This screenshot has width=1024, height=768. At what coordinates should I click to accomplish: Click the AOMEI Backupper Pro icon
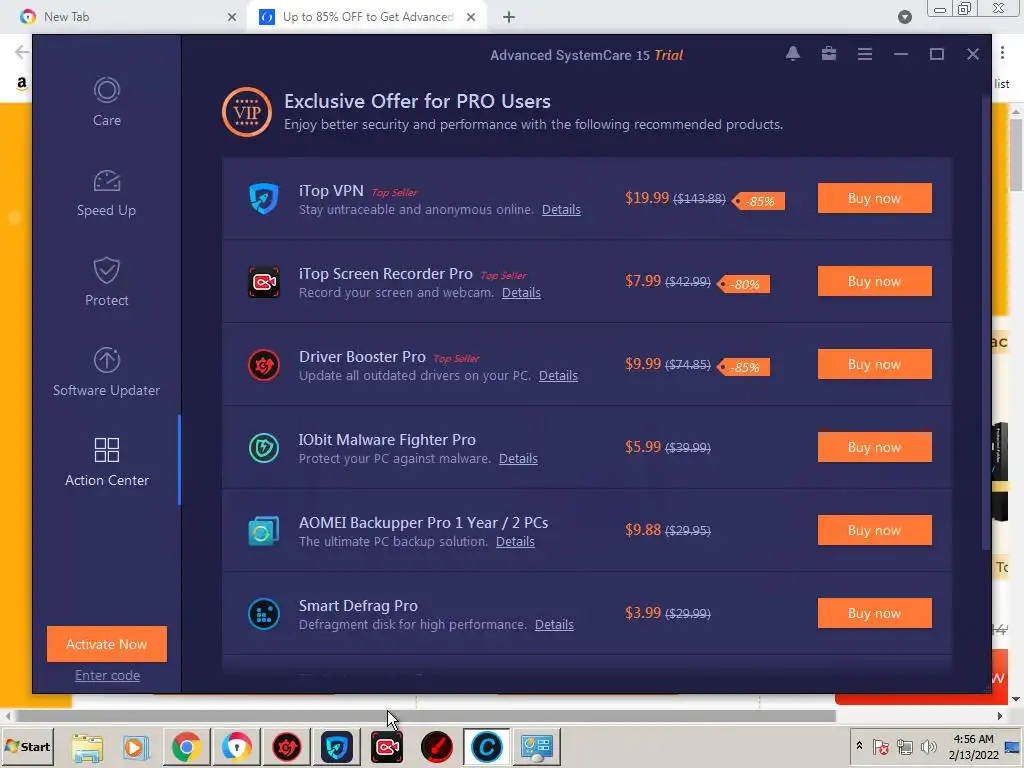(264, 530)
